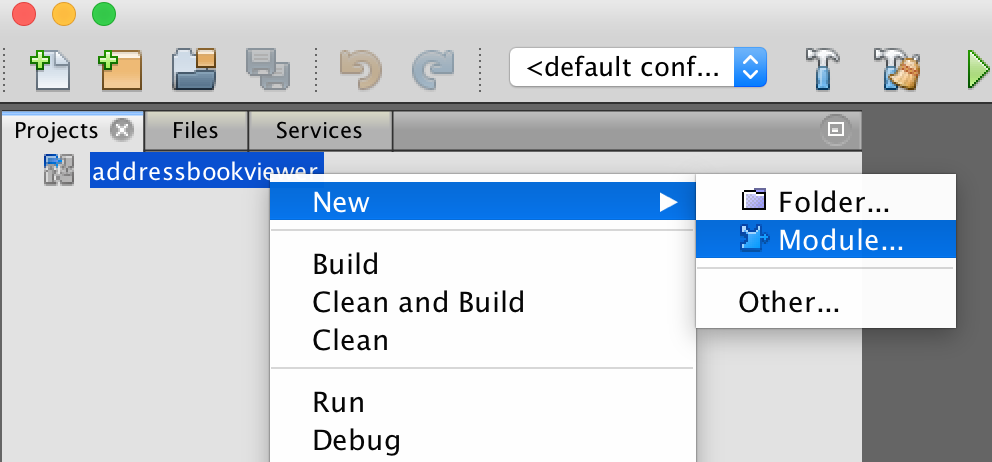This screenshot has width=992, height=462.
Task: Click the Redo arrow icon
Action: [433, 70]
